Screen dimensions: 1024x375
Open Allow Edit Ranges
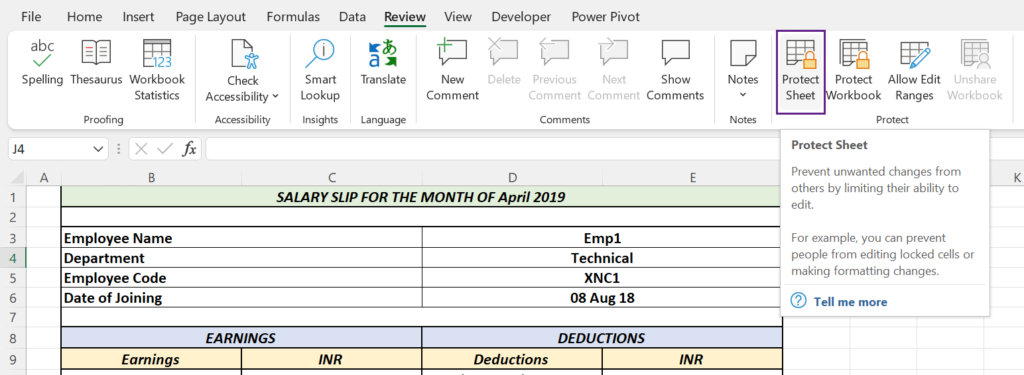[x=914, y=71]
